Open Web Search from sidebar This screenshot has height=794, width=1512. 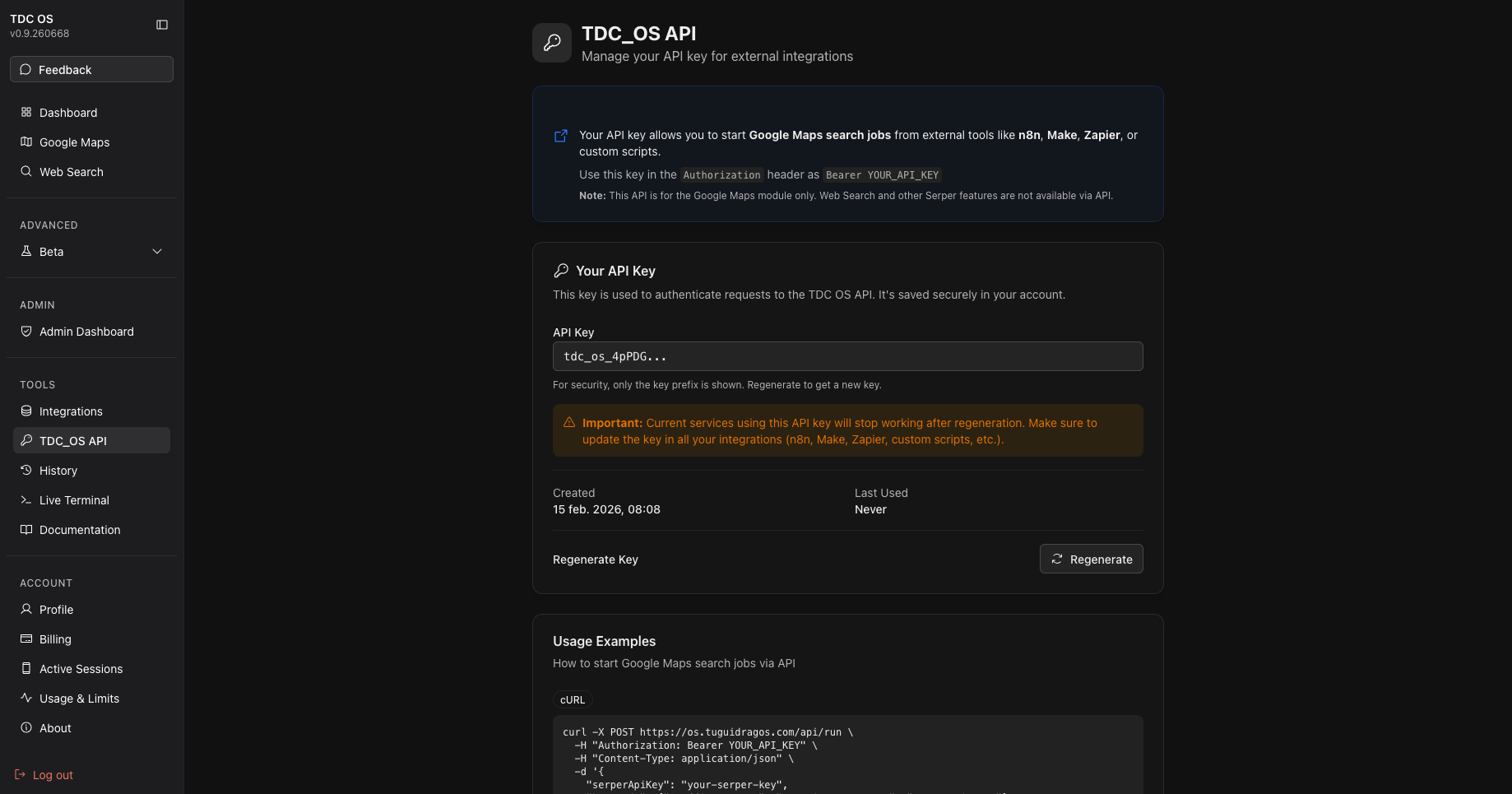click(x=91, y=171)
